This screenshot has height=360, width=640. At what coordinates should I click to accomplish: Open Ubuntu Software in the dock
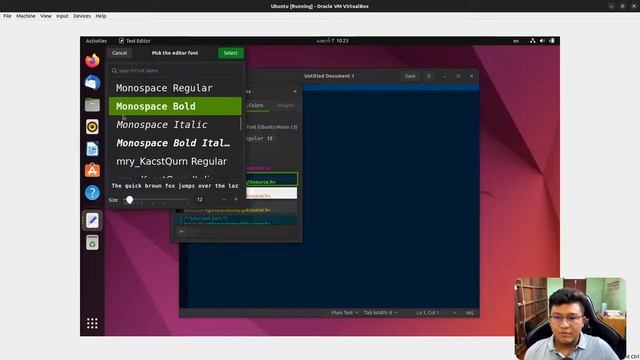click(x=92, y=171)
